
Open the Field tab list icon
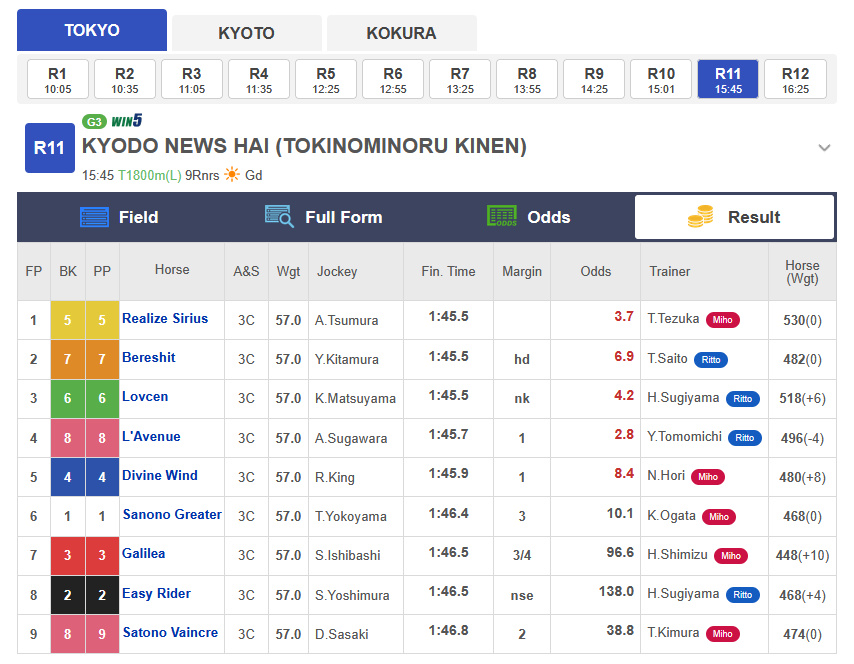(x=94, y=217)
